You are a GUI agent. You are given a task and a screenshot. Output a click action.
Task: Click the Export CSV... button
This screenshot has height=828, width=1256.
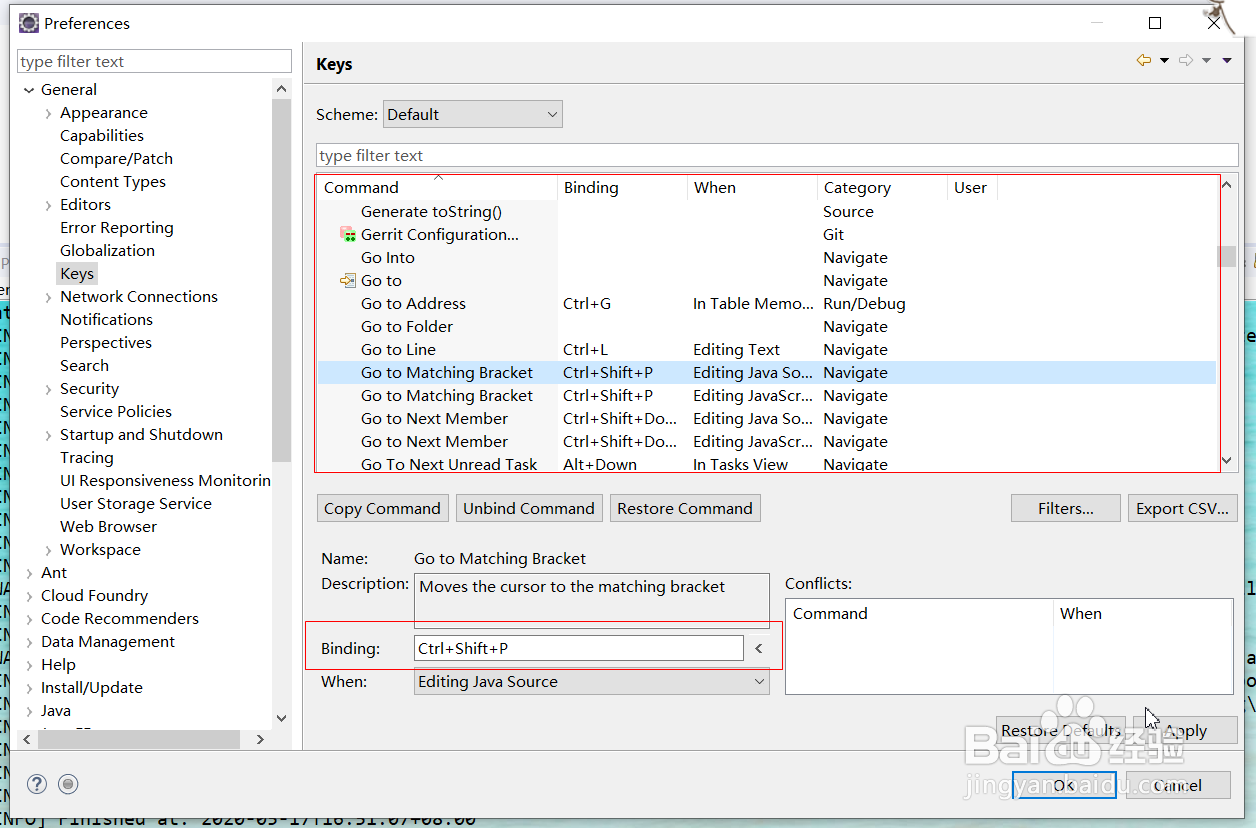tap(1183, 508)
